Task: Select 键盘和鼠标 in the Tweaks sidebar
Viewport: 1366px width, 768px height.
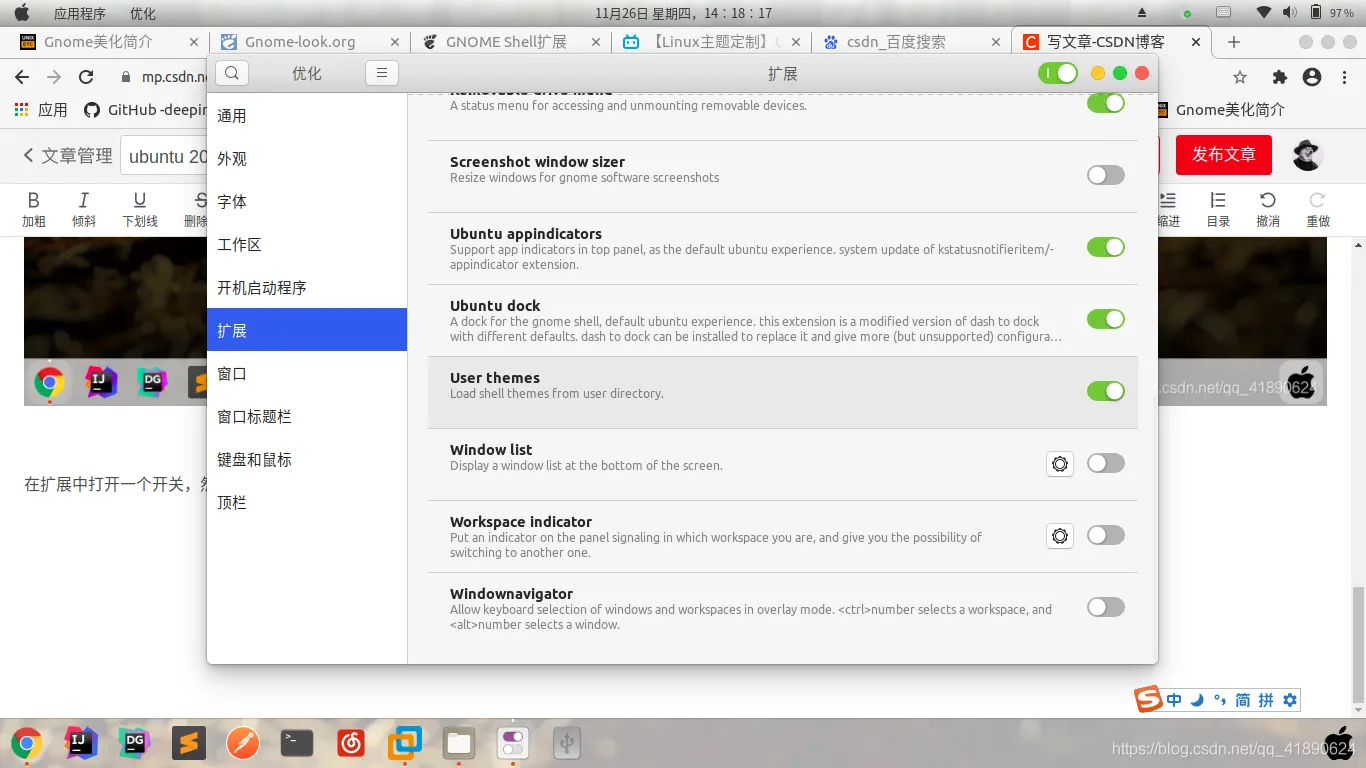Action: tap(307, 460)
